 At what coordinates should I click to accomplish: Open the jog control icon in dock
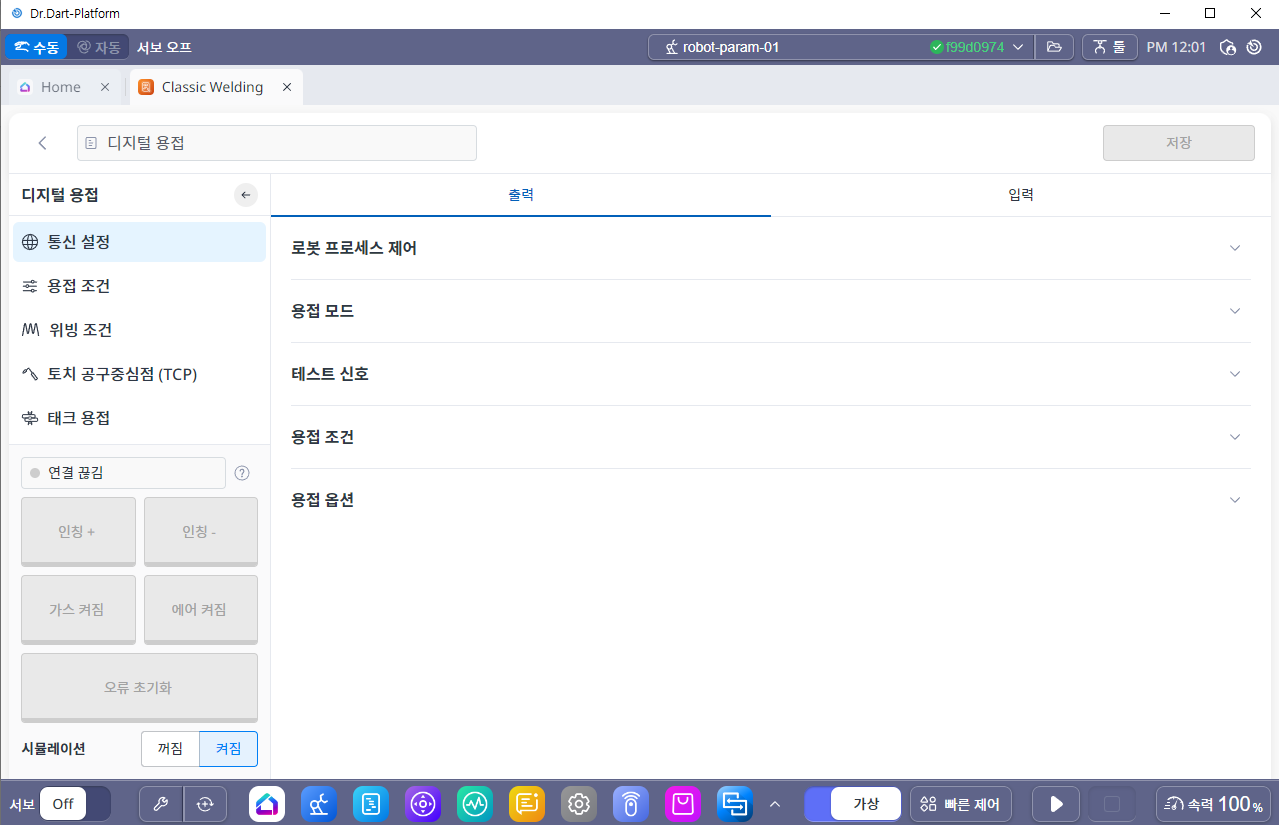pyautogui.click(x=423, y=803)
